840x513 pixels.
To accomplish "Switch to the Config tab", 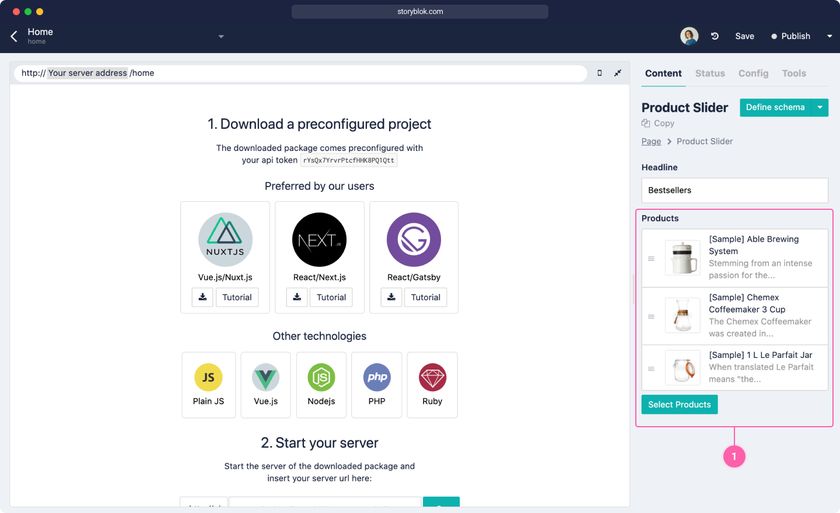I will coord(753,73).
